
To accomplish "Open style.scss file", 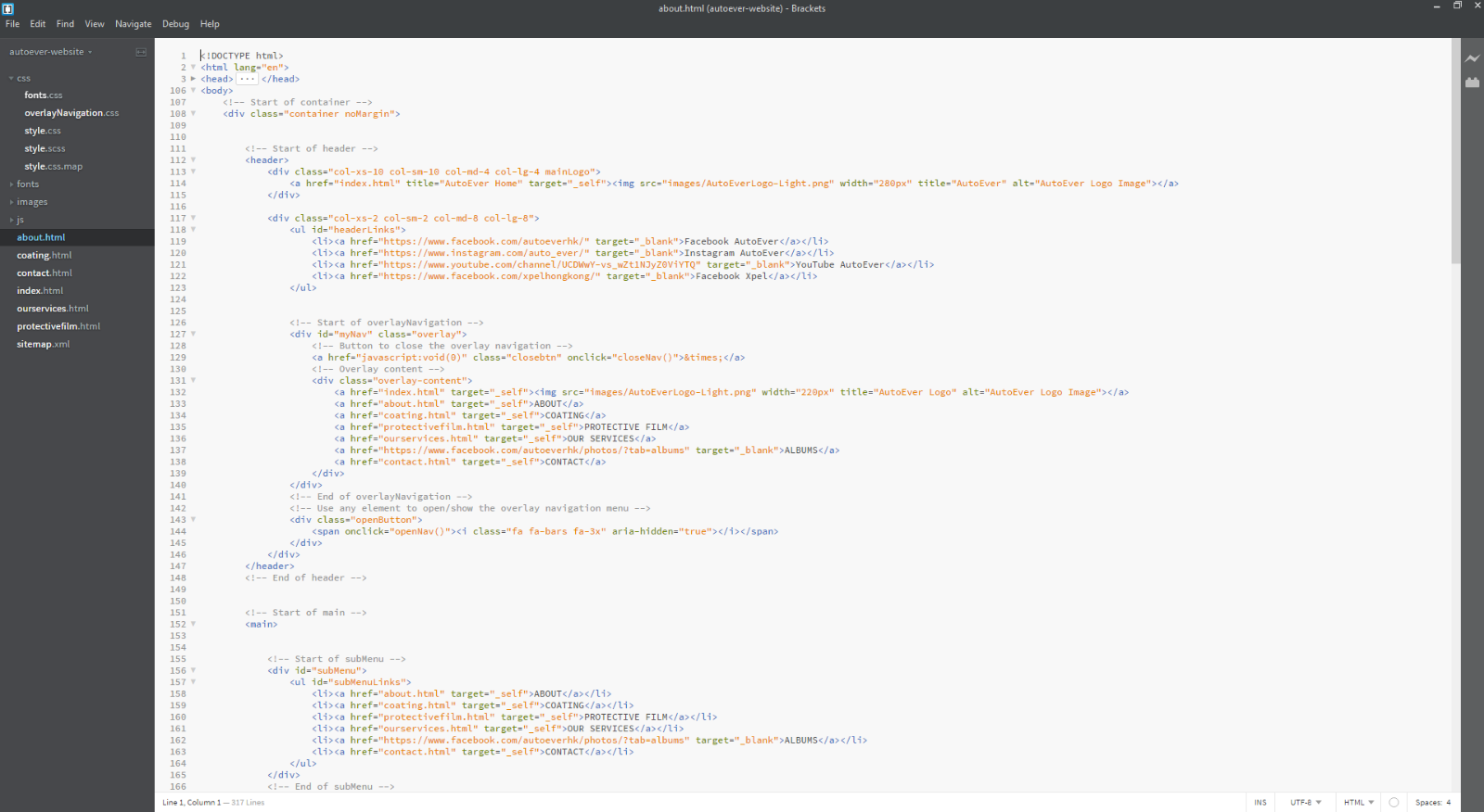I will (x=45, y=148).
